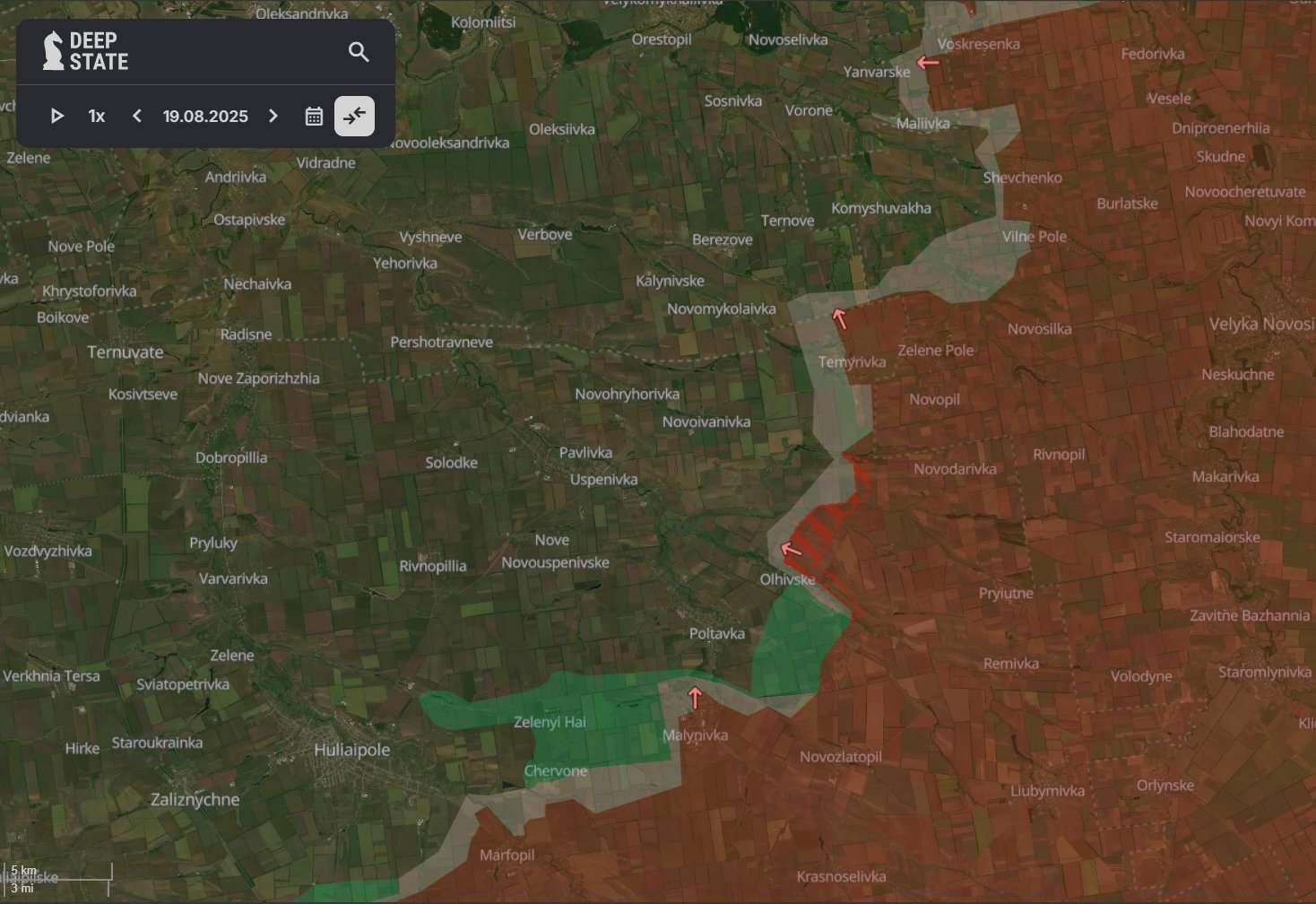Viewport: 1316px width, 904px height.
Task: Click the Staromaiorske label
Action: tap(1212, 537)
